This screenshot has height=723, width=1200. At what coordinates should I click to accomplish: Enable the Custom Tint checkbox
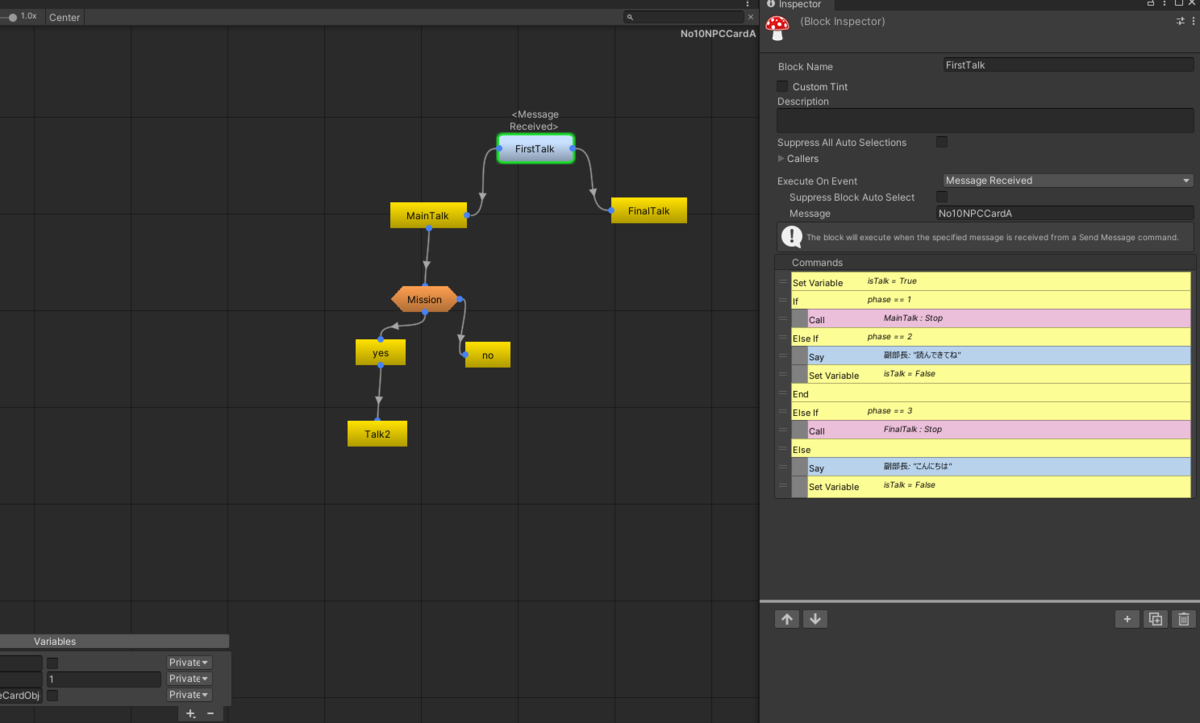point(783,86)
